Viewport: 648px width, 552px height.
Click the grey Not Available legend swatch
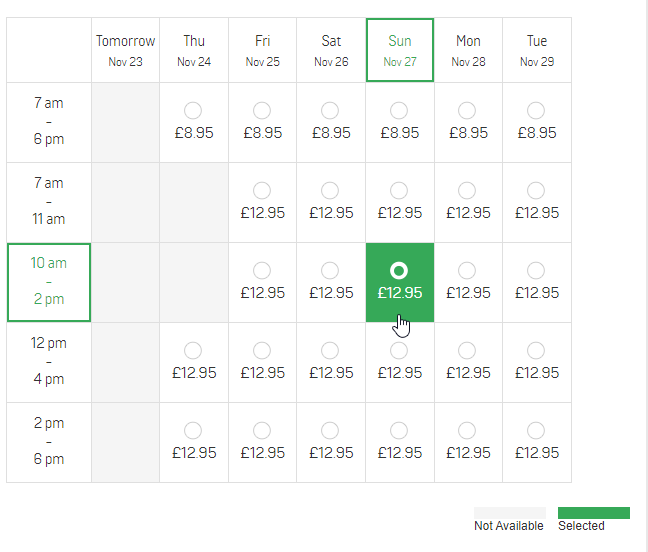click(510, 513)
